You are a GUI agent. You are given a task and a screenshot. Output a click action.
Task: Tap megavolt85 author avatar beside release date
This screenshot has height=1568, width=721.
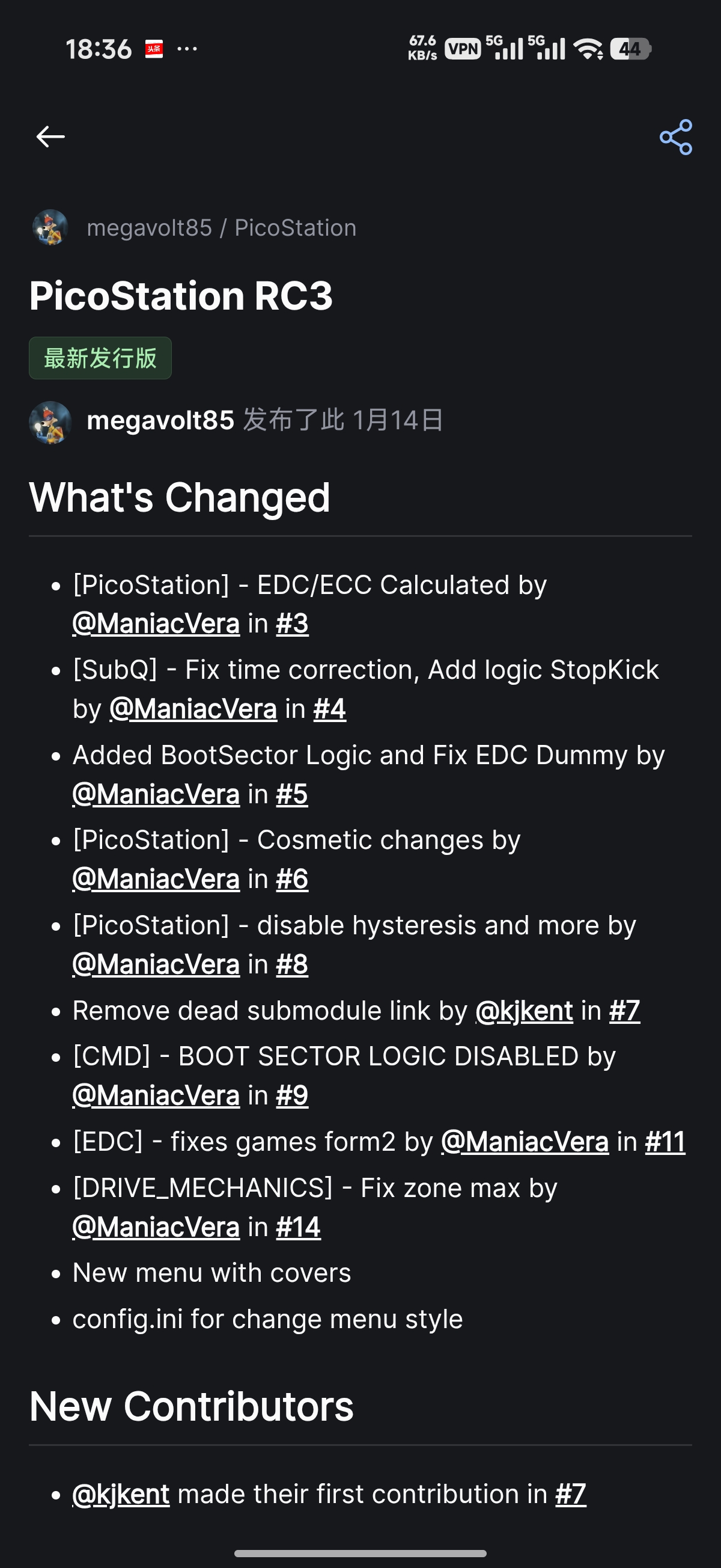pyautogui.click(x=50, y=422)
